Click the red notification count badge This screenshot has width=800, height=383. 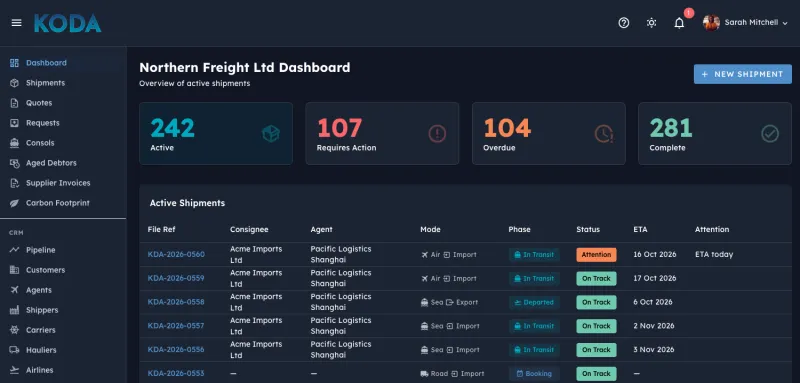pyautogui.click(x=689, y=13)
